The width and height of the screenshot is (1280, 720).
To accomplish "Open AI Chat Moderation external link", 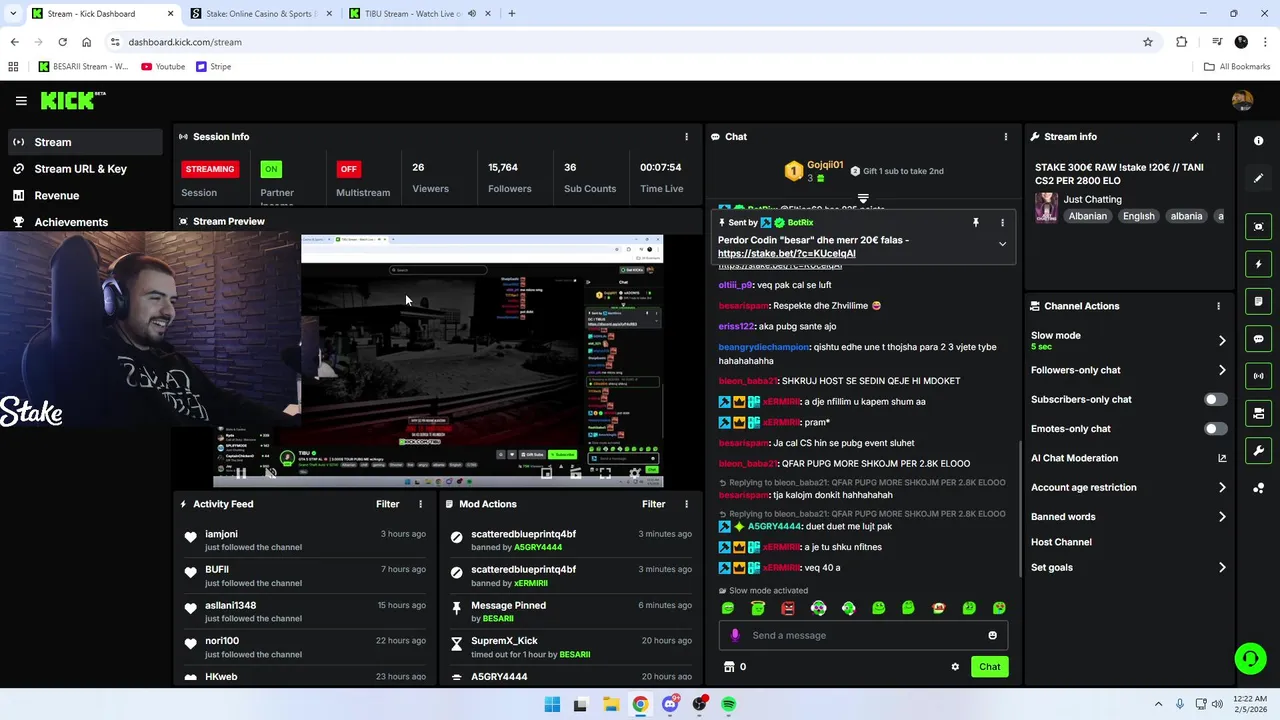I will (x=1222, y=458).
